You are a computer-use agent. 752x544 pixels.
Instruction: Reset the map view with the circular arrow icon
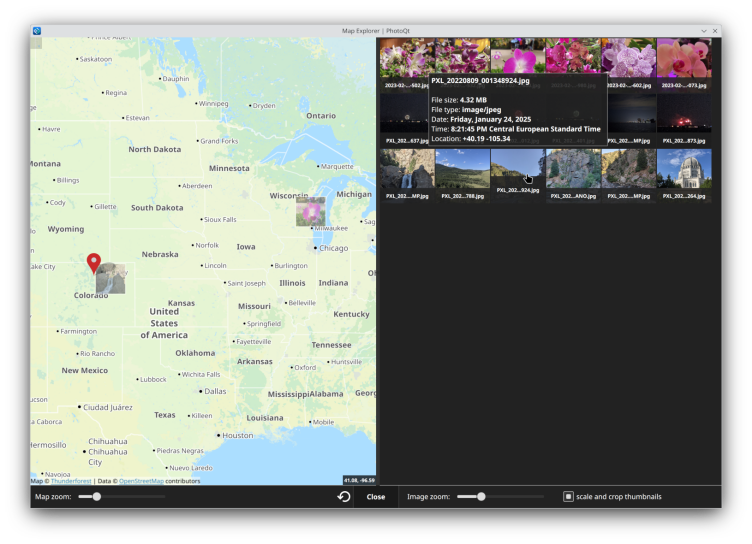(x=344, y=496)
